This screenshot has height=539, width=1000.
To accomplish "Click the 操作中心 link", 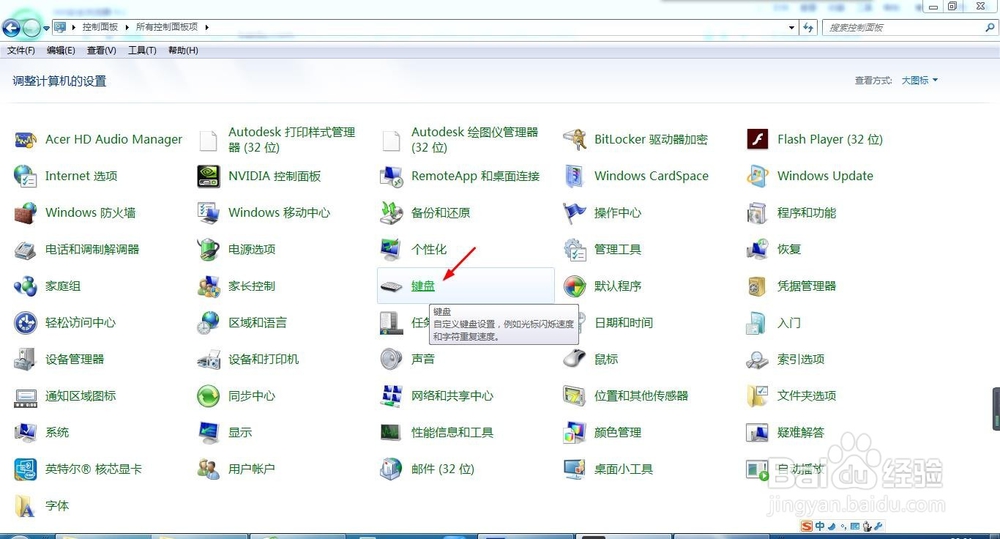I will (x=617, y=213).
